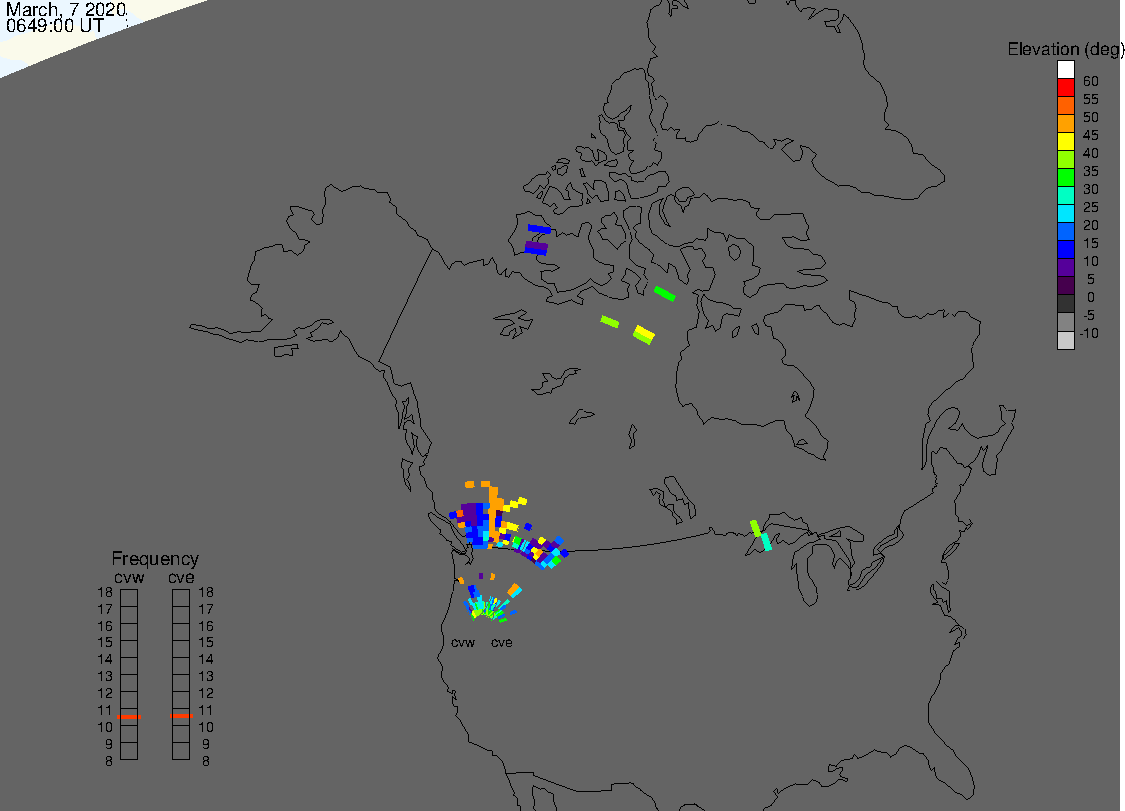Click "16" label right of cve bar
This screenshot has width=1125, height=811.
point(206,626)
